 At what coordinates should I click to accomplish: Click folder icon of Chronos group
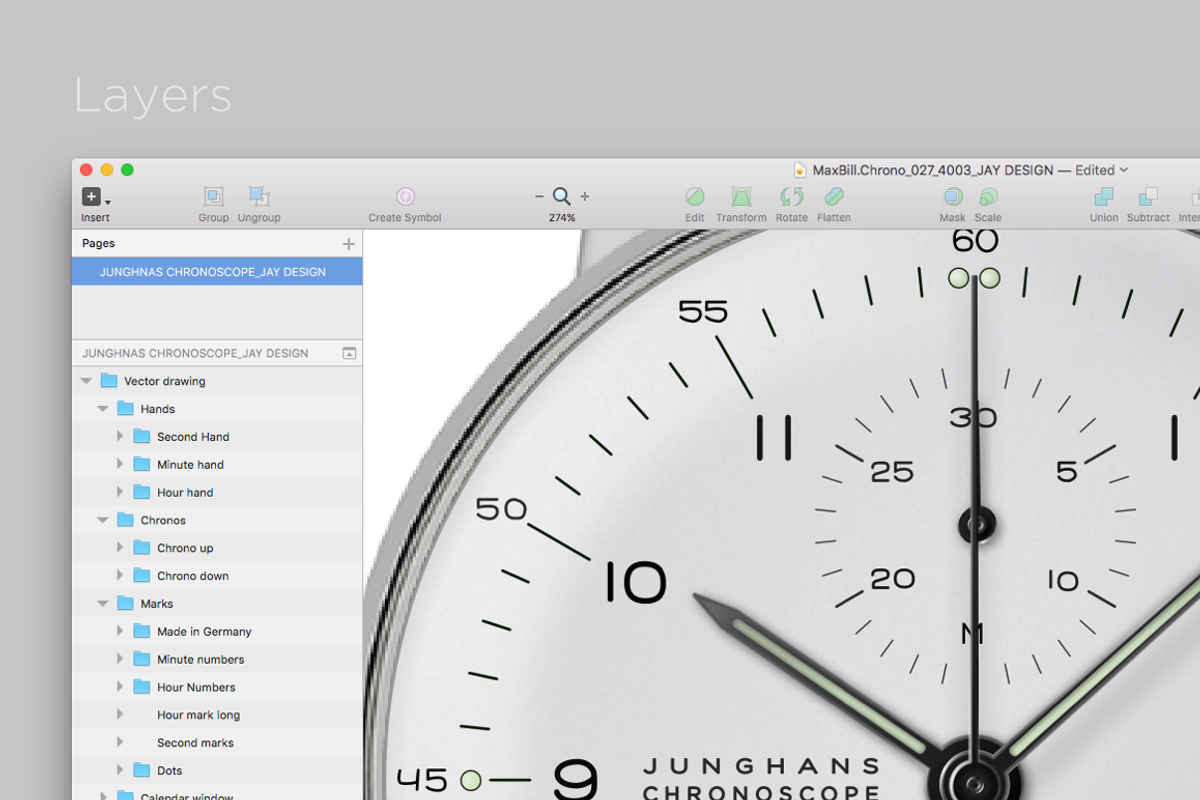(126, 520)
